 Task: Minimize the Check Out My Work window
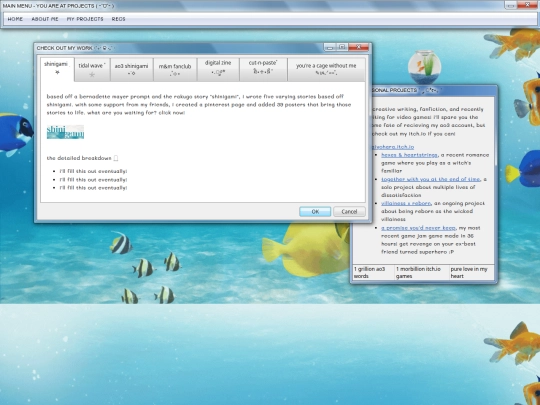pos(330,47)
